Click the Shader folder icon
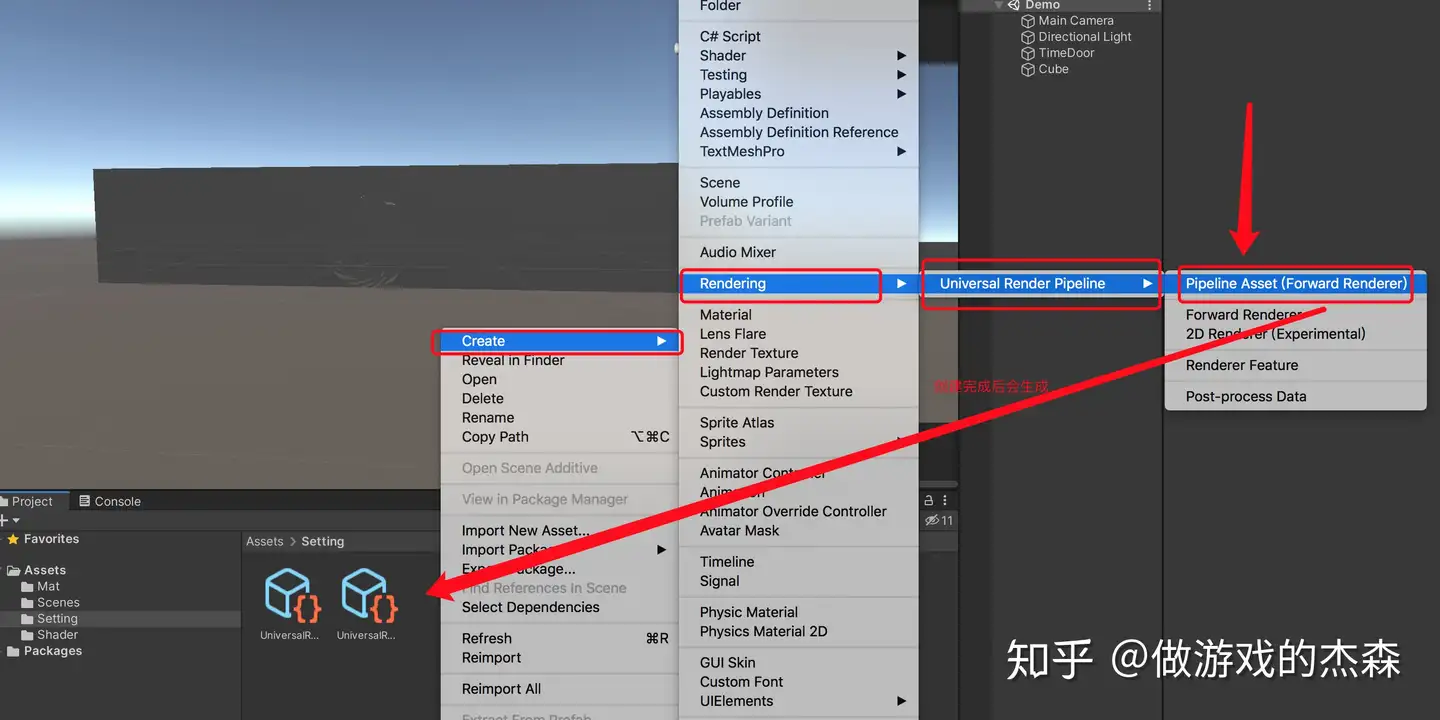 pos(28,635)
